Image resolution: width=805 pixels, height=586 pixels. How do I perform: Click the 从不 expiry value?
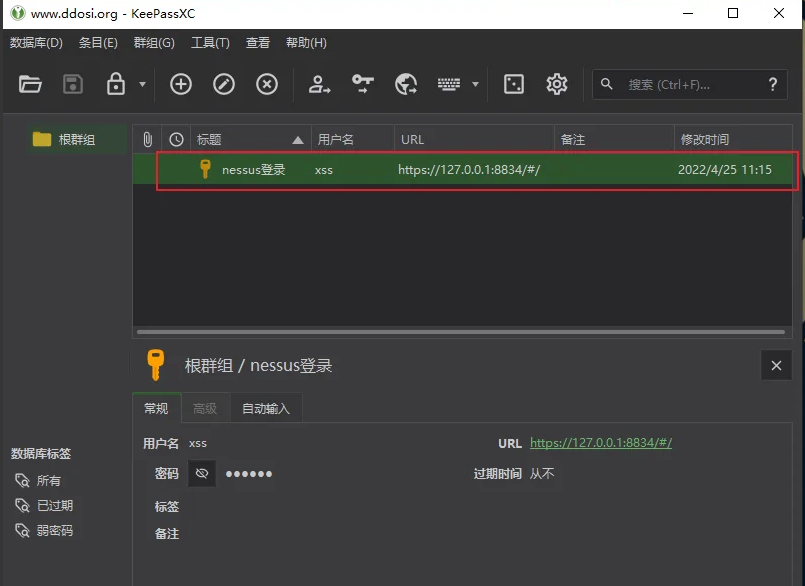click(542, 473)
